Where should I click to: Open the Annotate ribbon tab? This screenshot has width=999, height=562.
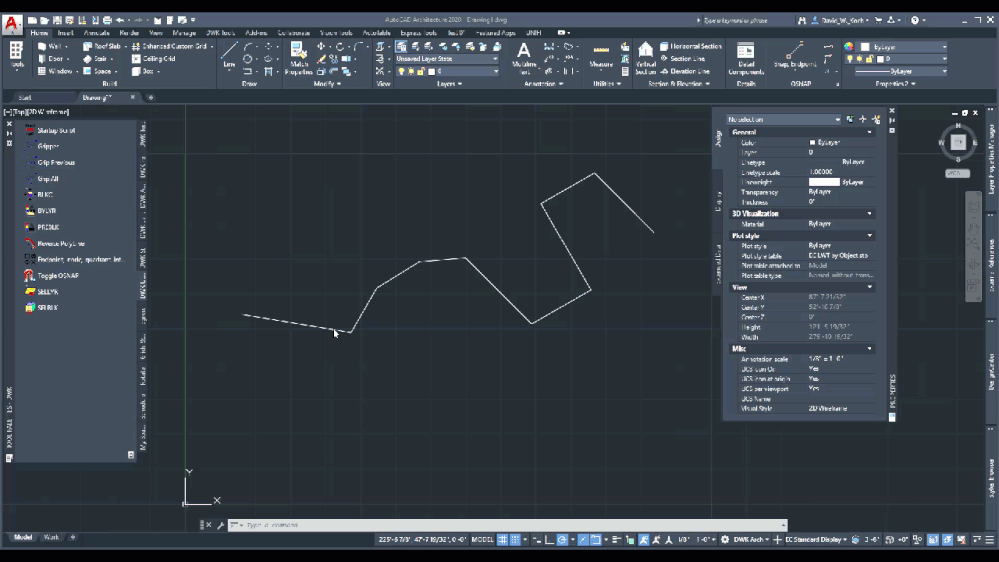click(96, 32)
